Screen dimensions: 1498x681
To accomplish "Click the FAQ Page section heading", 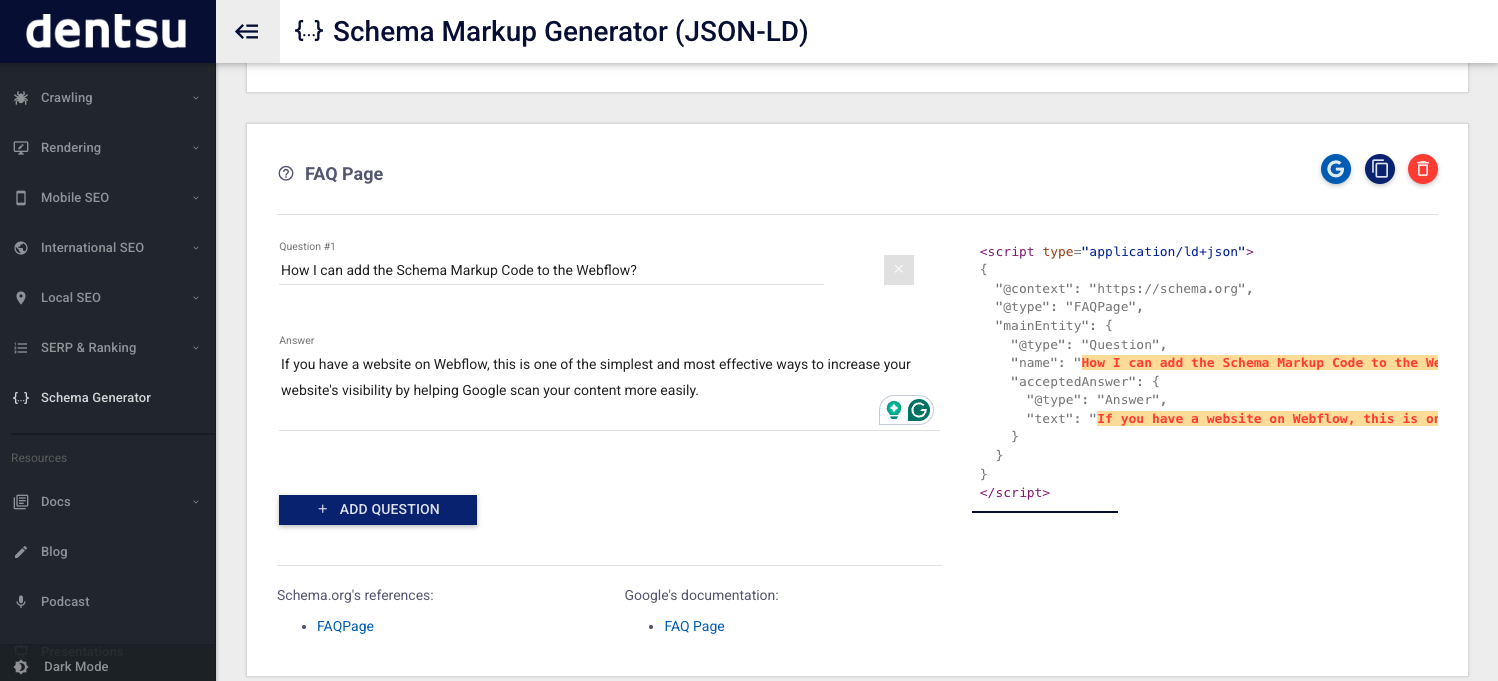I will (344, 174).
